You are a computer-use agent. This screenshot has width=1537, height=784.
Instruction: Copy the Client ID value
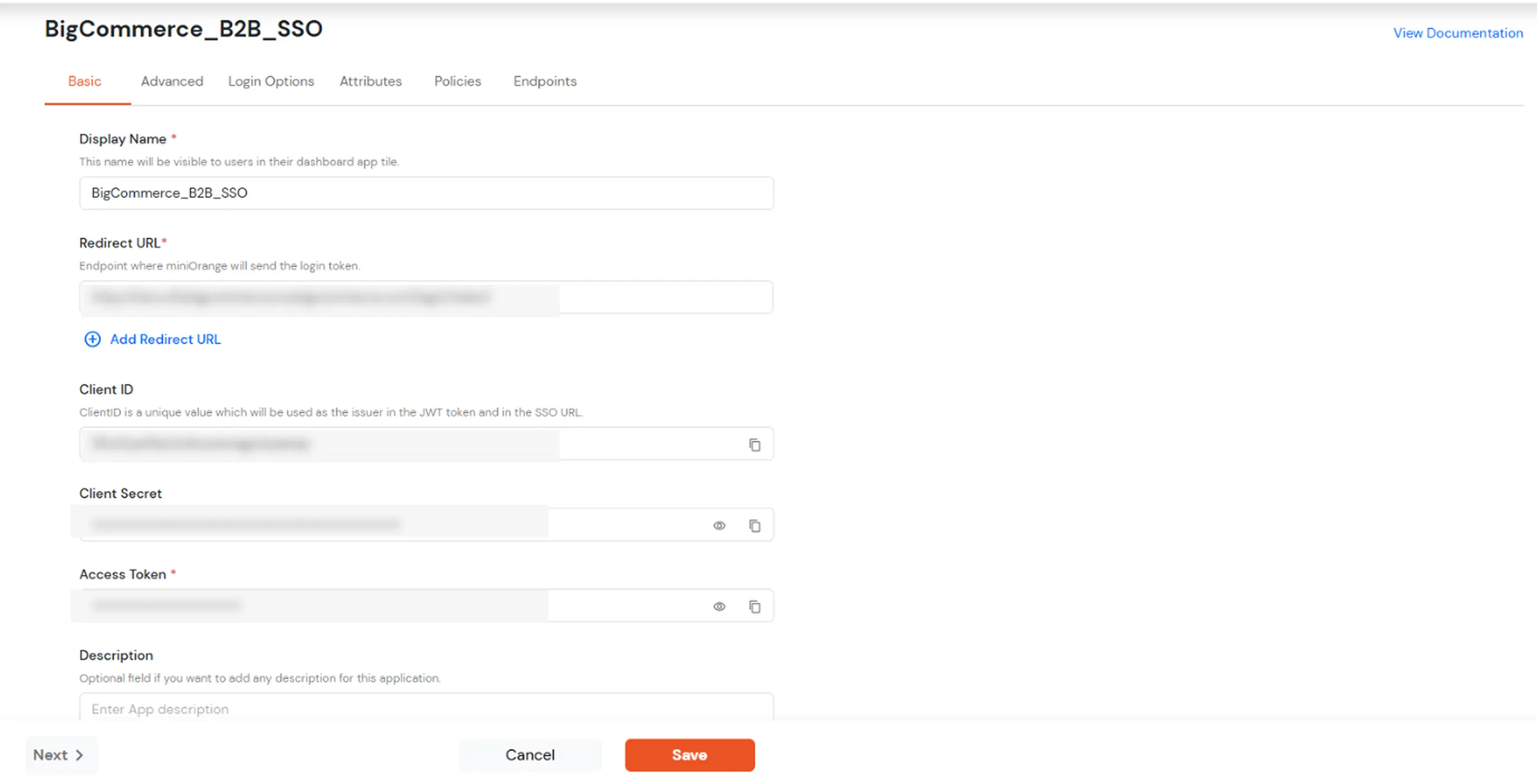(x=755, y=444)
